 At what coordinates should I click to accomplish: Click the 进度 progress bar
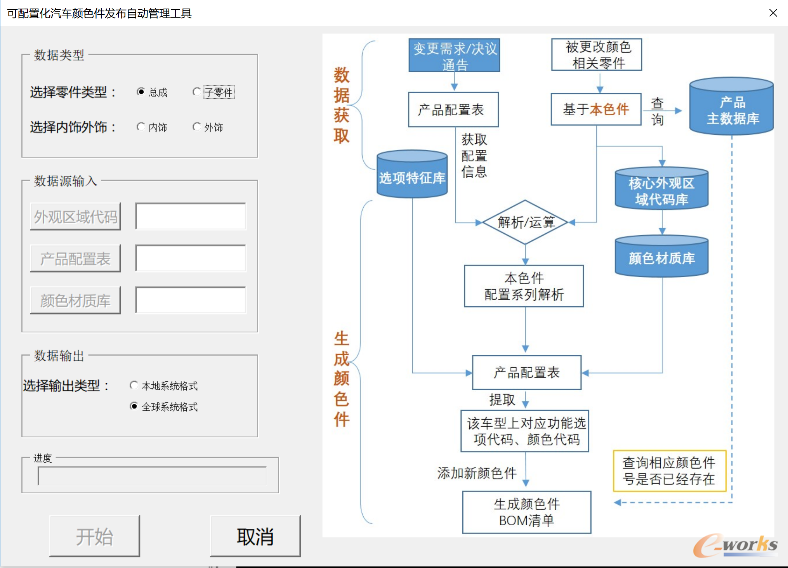(x=152, y=476)
